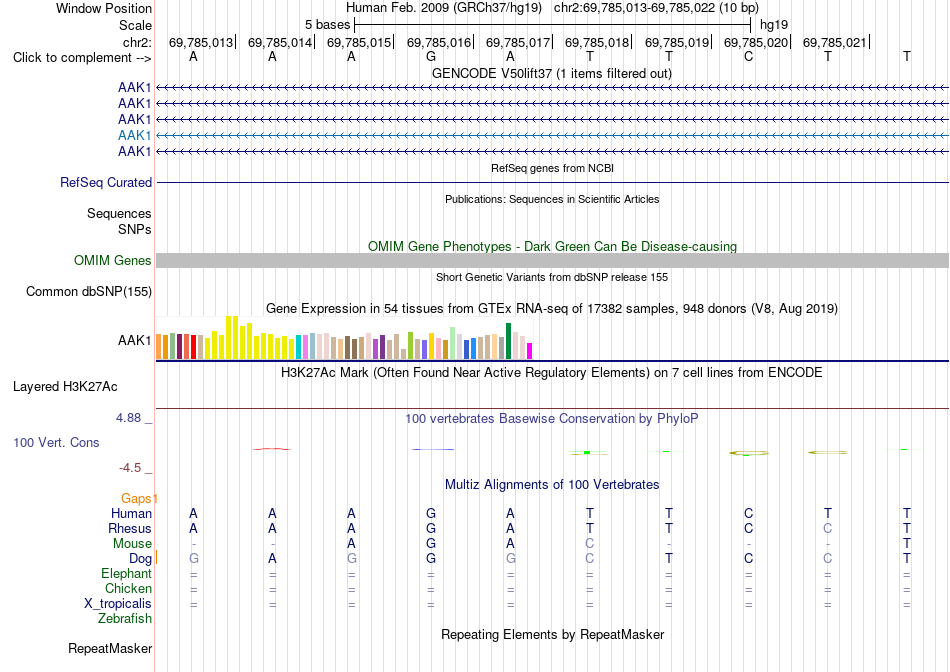
Task: Click the Zebrafish species label
Action: [125, 619]
